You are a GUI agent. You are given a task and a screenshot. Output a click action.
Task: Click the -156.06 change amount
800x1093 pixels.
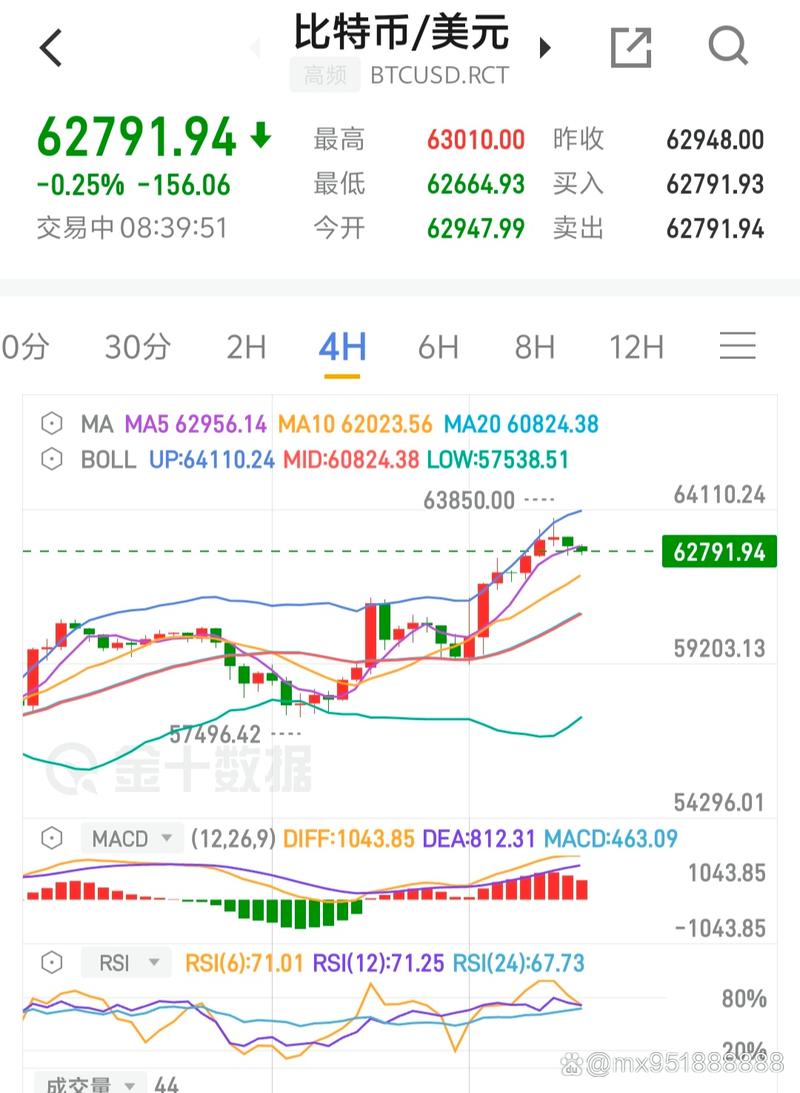coord(184,185)
